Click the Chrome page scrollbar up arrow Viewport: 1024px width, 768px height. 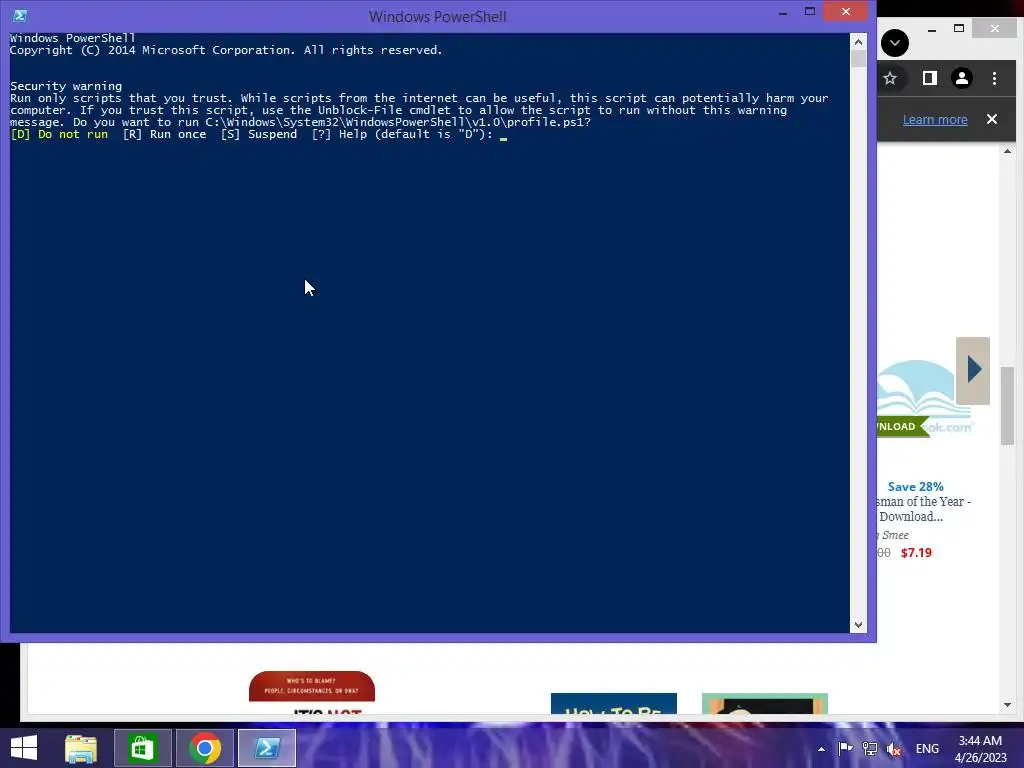(1007, 152)
